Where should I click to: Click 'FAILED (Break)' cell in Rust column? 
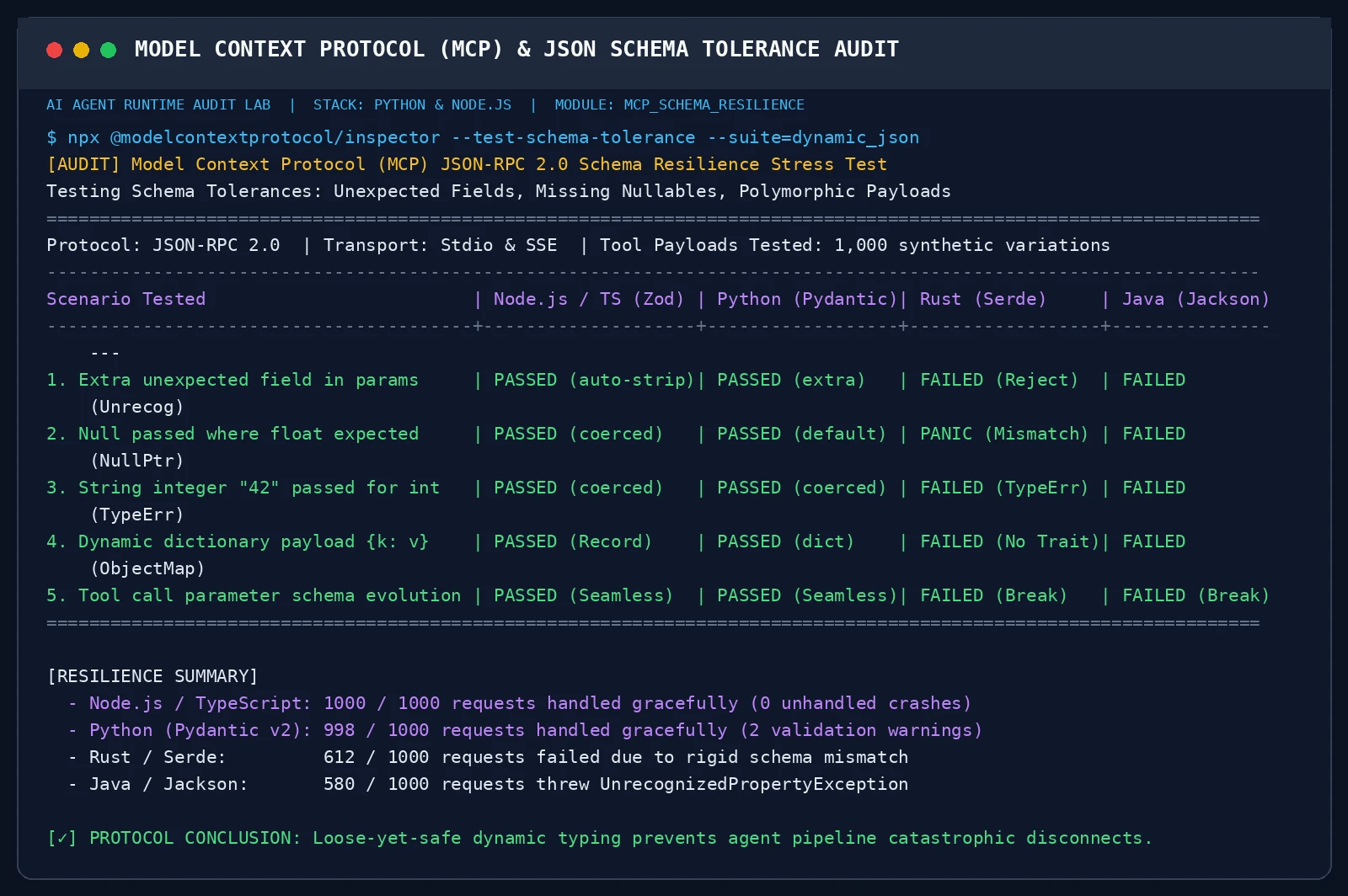click(x=994, y=595)
